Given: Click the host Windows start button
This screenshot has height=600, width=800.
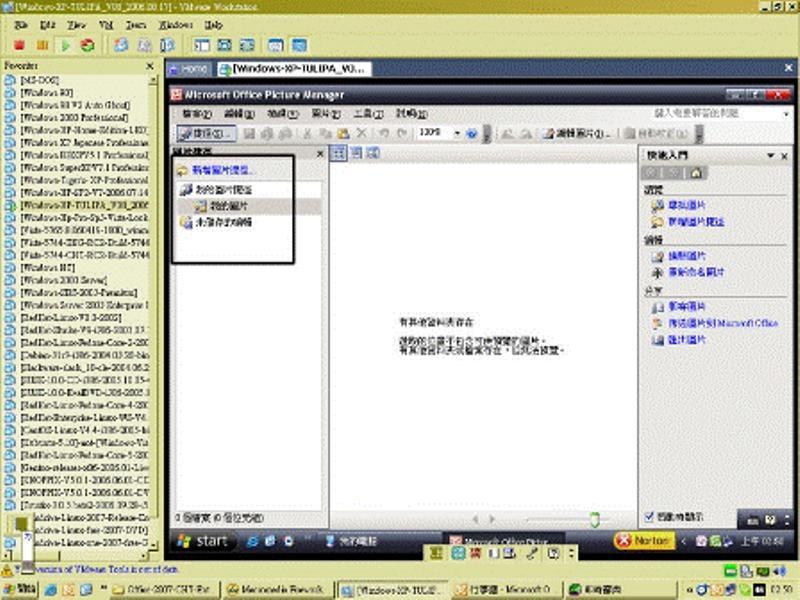Looking at the screenshot, I should [19, 590].
